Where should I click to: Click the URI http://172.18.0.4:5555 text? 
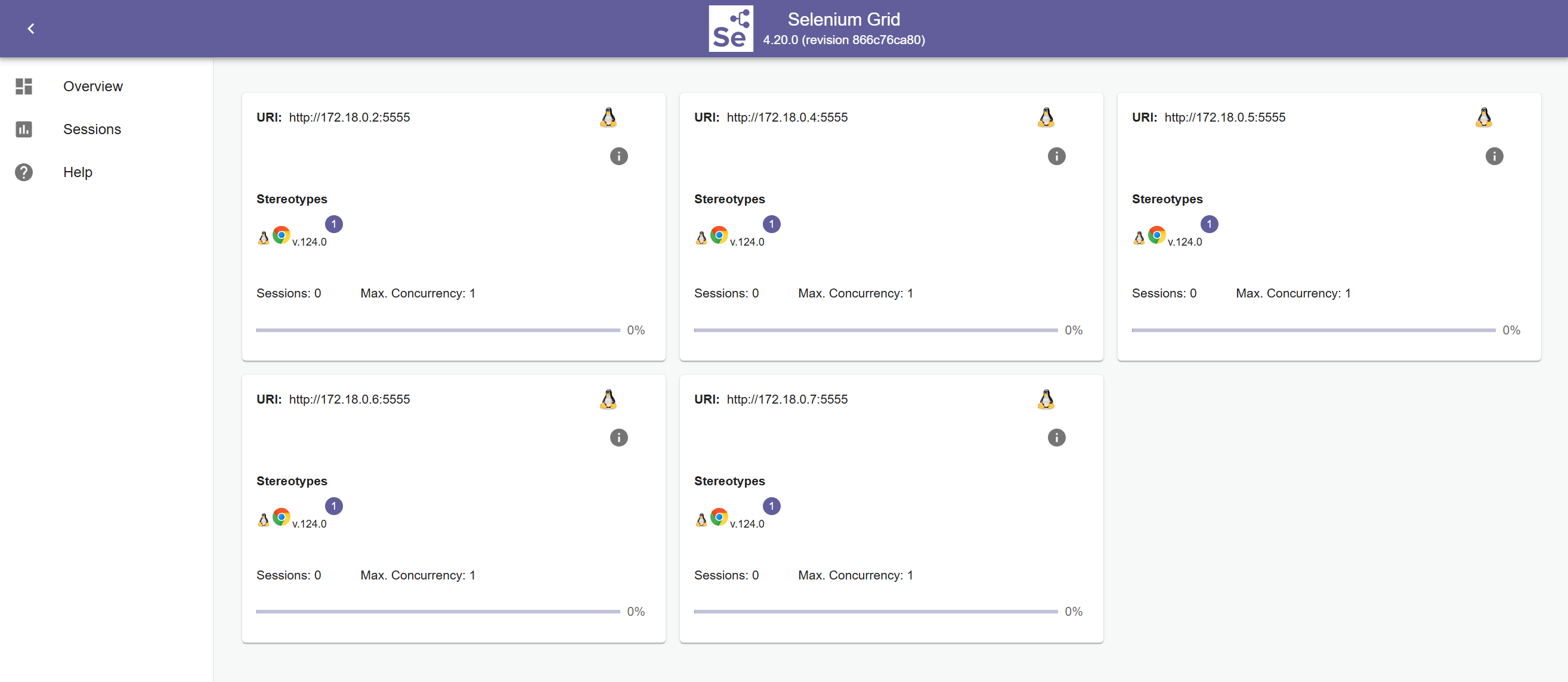click(x=787, y=117)
